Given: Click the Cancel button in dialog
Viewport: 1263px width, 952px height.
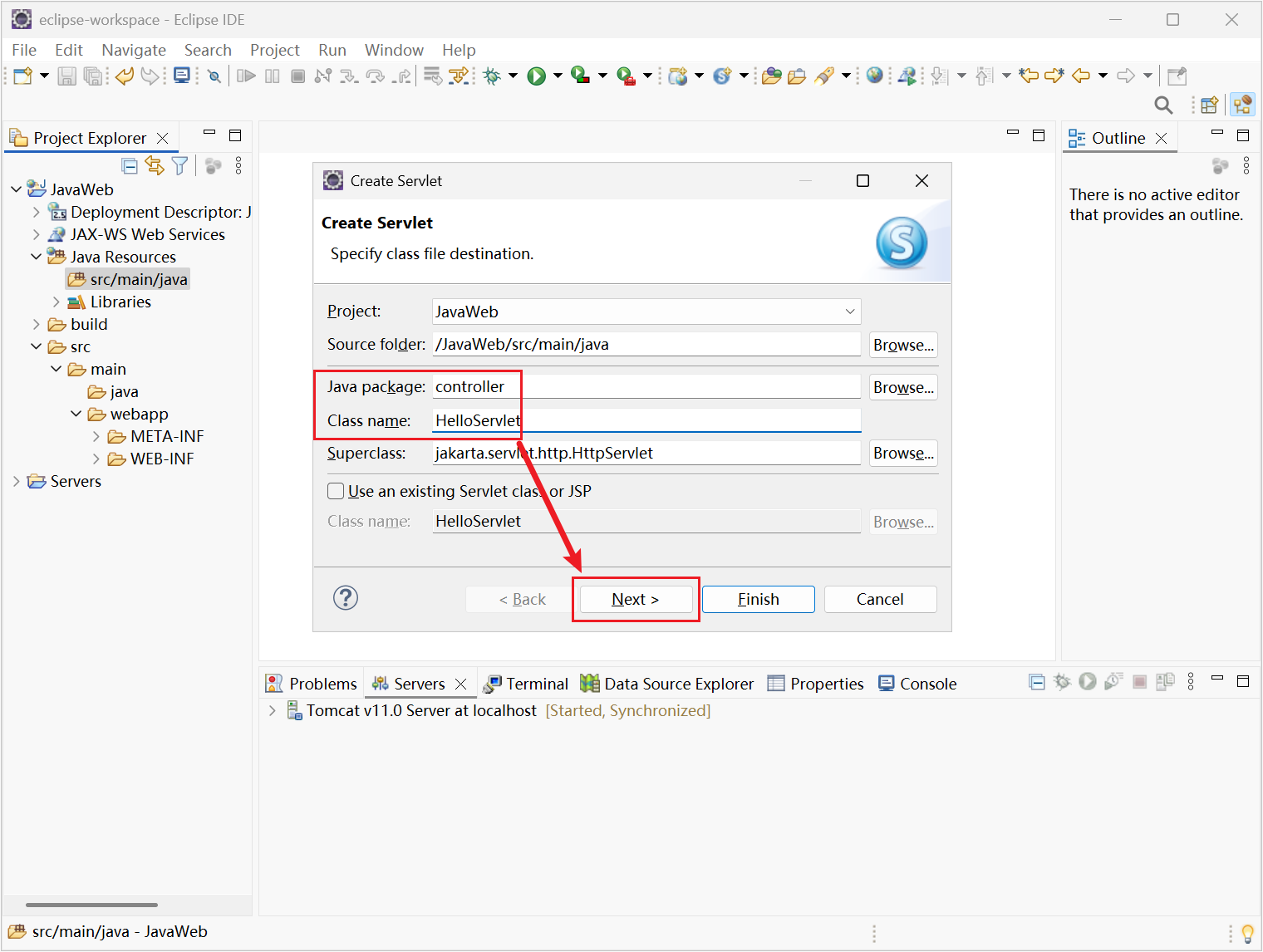Looking at the screenshot, I should [880, 600].
